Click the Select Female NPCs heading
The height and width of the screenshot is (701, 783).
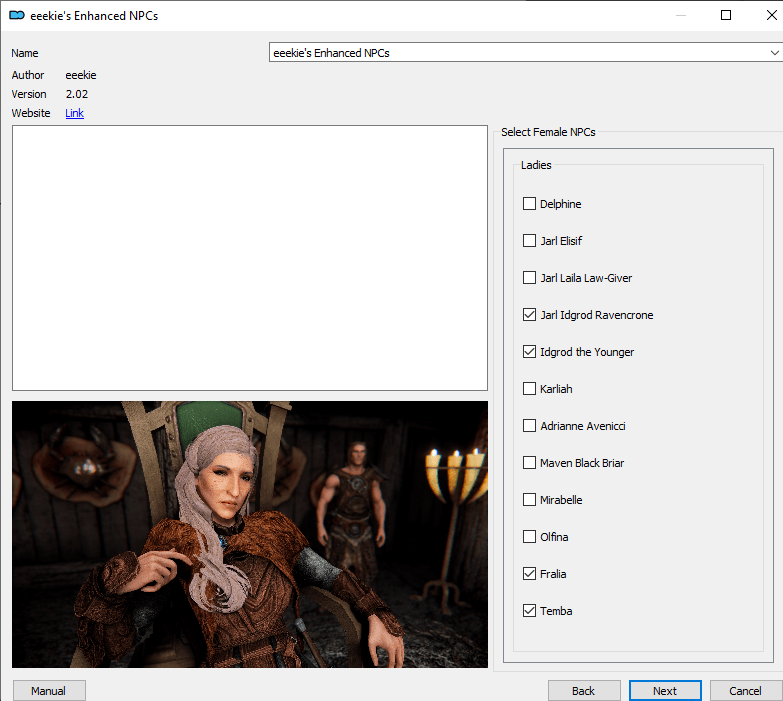point(548,132)
